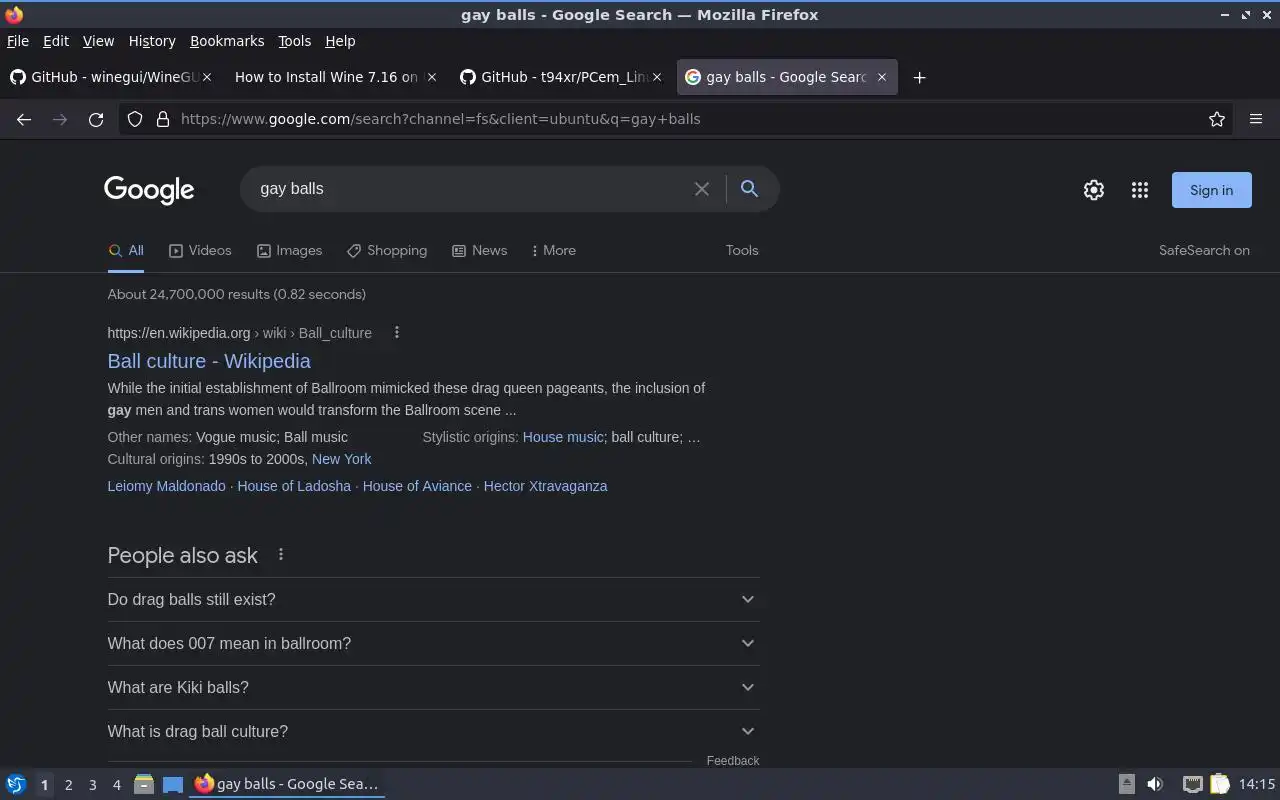Switch to workspace 2 in taskbar
The width and height of the screenshot is (1280, 800).
pos(68,785)
